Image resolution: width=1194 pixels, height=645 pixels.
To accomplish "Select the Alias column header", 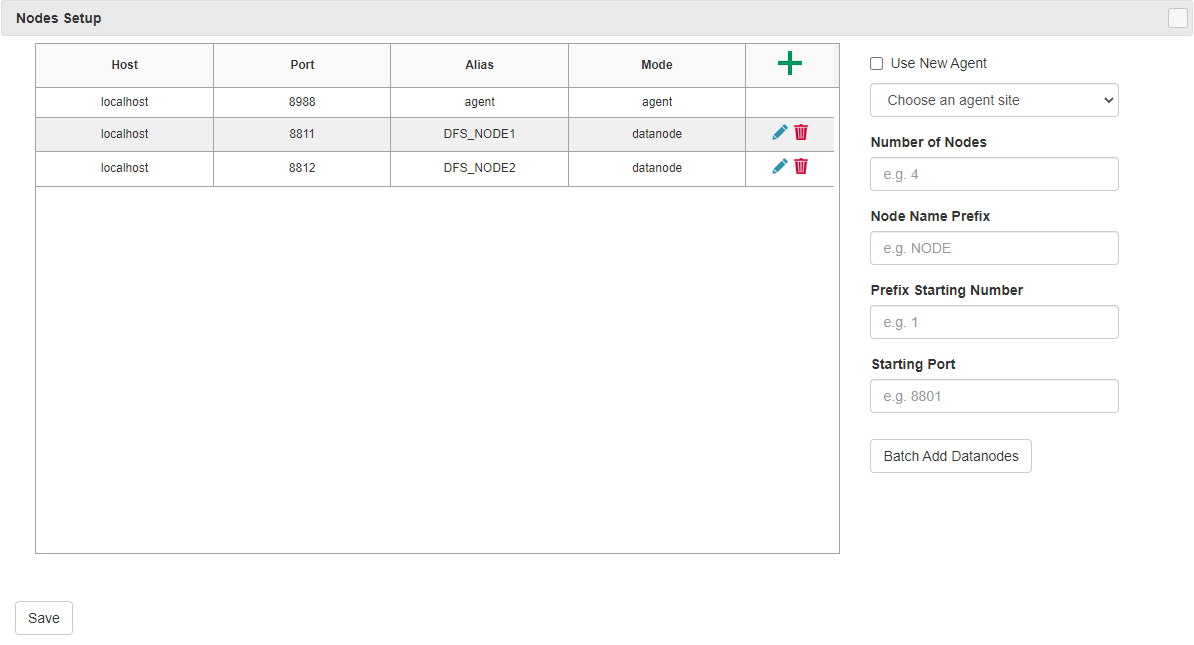I will point(479,65).
